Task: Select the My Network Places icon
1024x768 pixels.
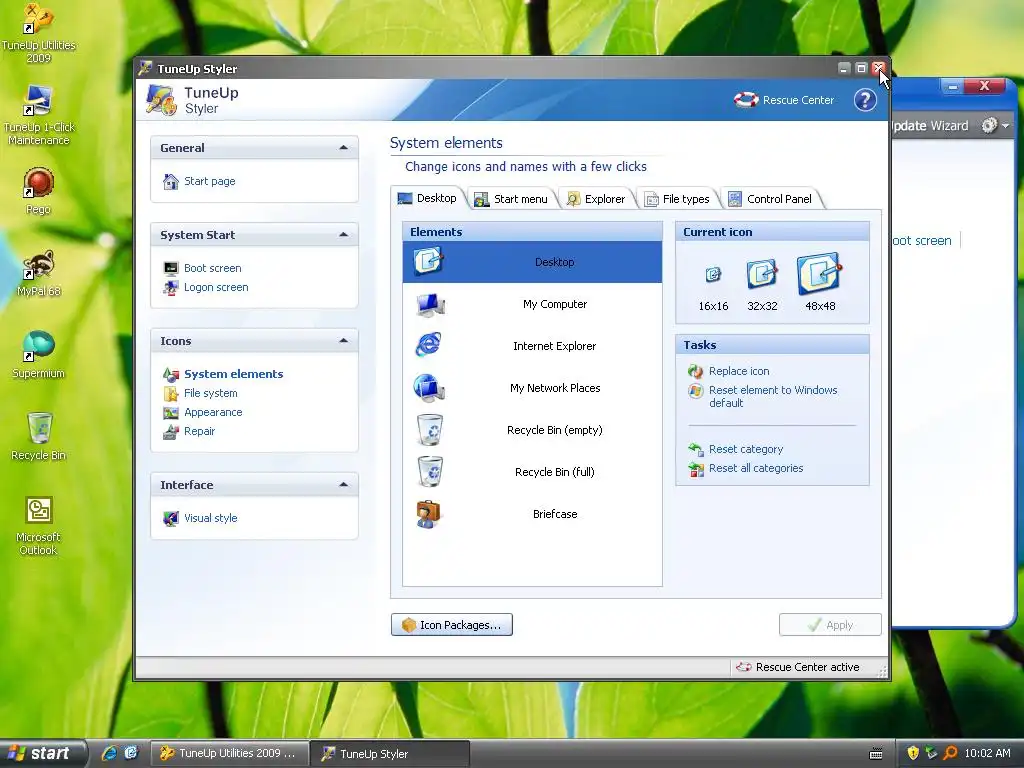Action: click(429, 387)
